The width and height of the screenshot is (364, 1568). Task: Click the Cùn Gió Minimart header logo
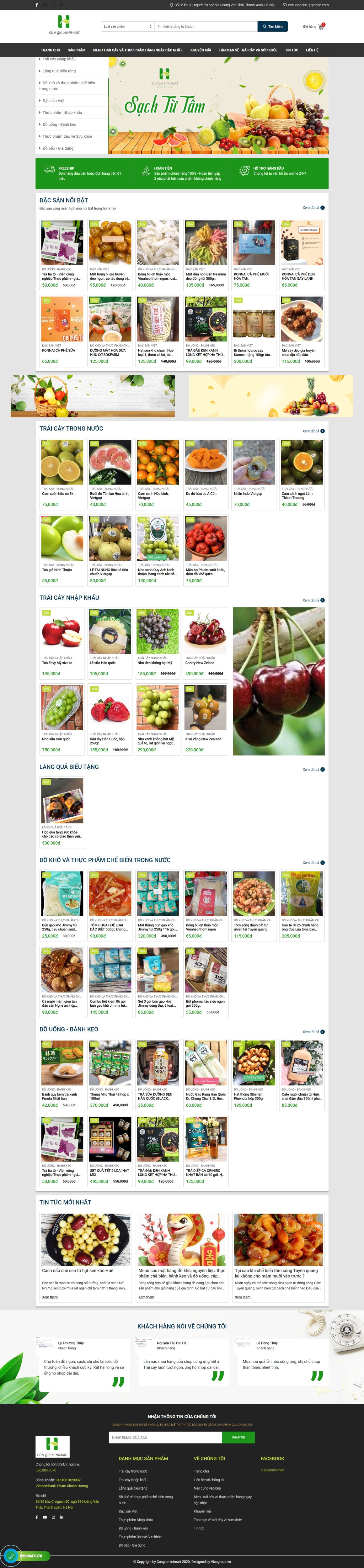click(64, 25)
